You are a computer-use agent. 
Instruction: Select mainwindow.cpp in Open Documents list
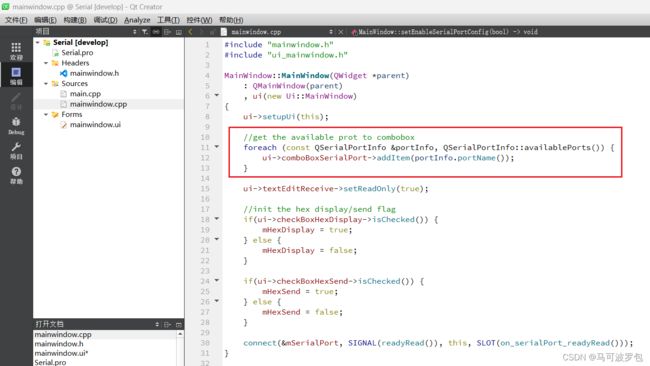(x=63, y=334)
